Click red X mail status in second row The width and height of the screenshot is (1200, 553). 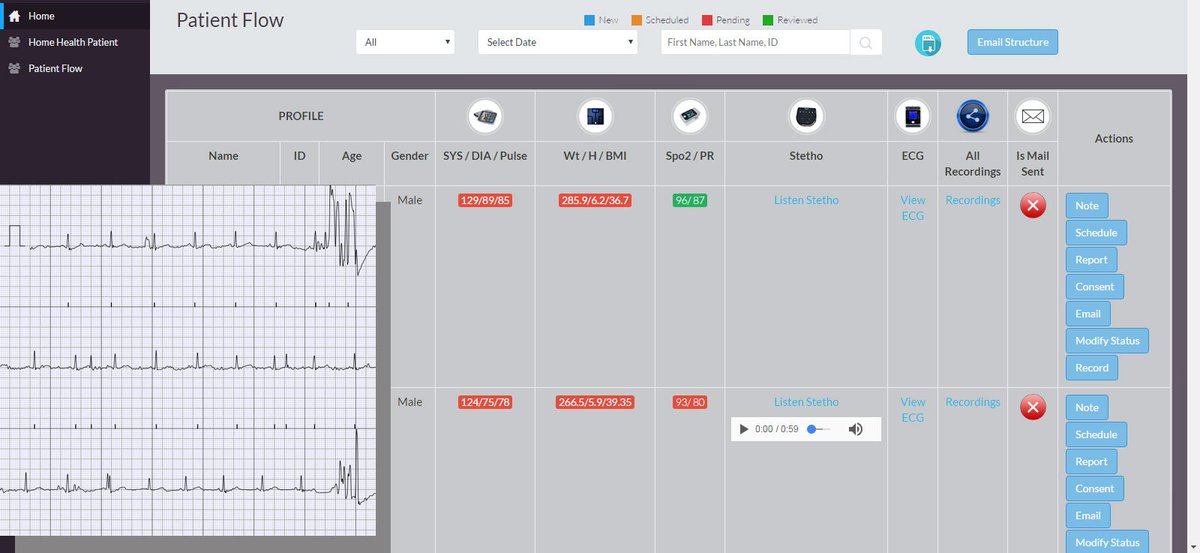pyautogui.click(x=1033, y=408)
